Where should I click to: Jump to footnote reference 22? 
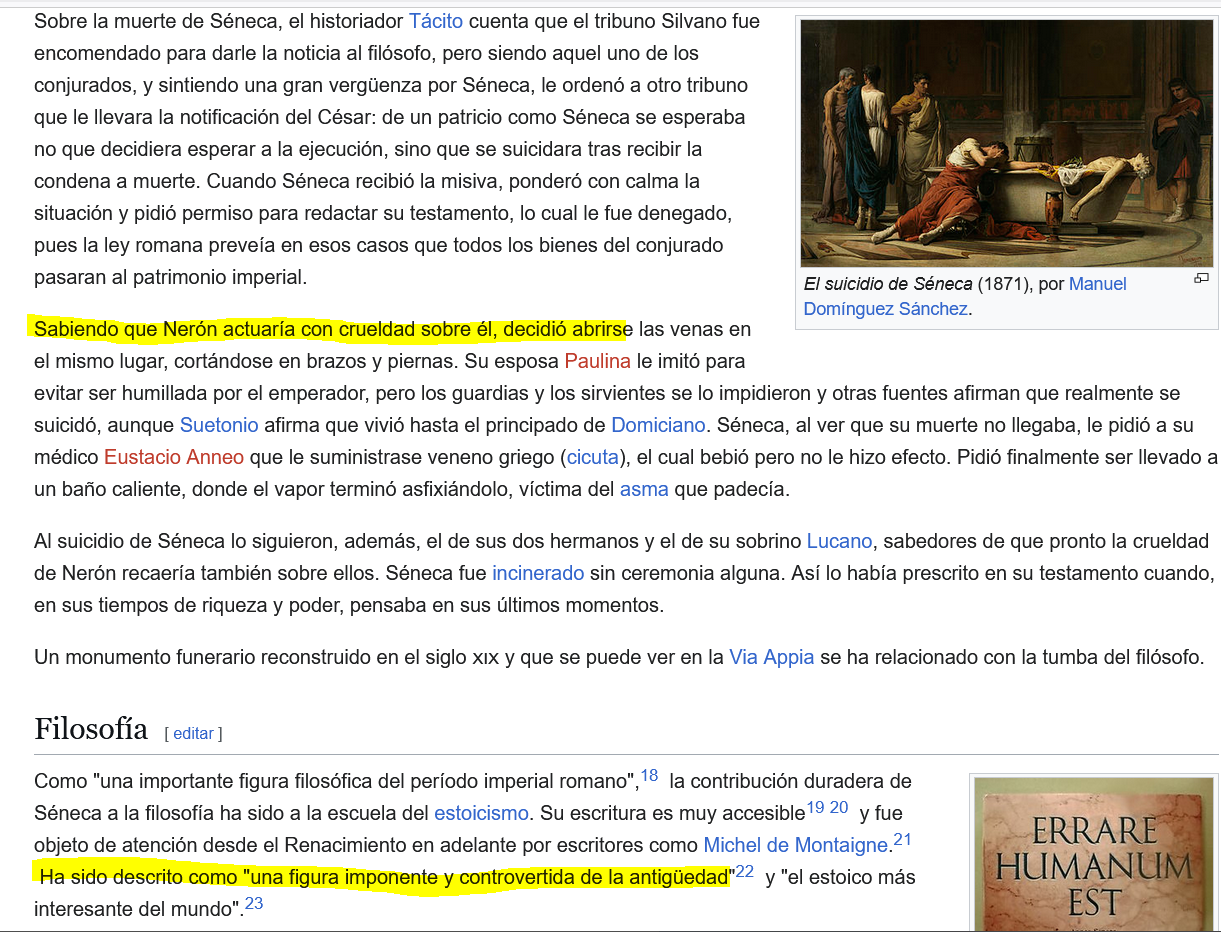(x=745, y=871)
